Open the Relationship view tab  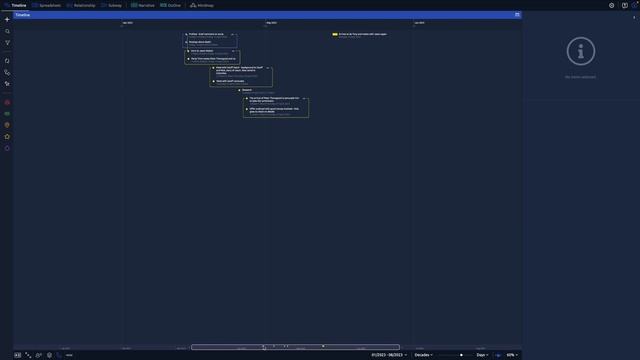[x=81, y=5]
